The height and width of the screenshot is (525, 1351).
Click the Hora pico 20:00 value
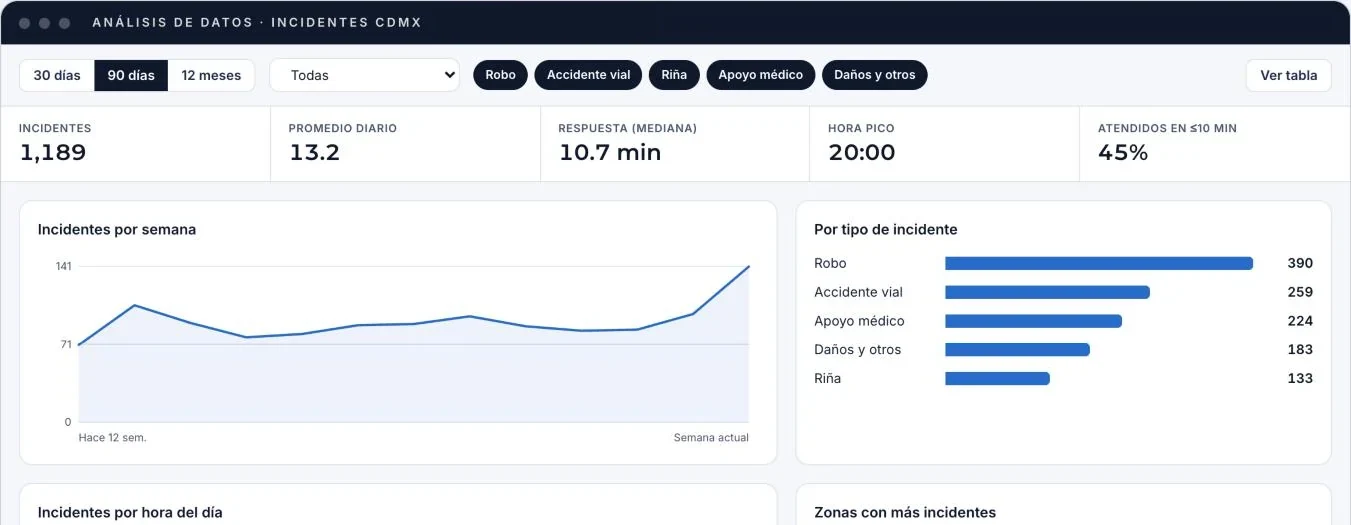[x=861, y=153]
